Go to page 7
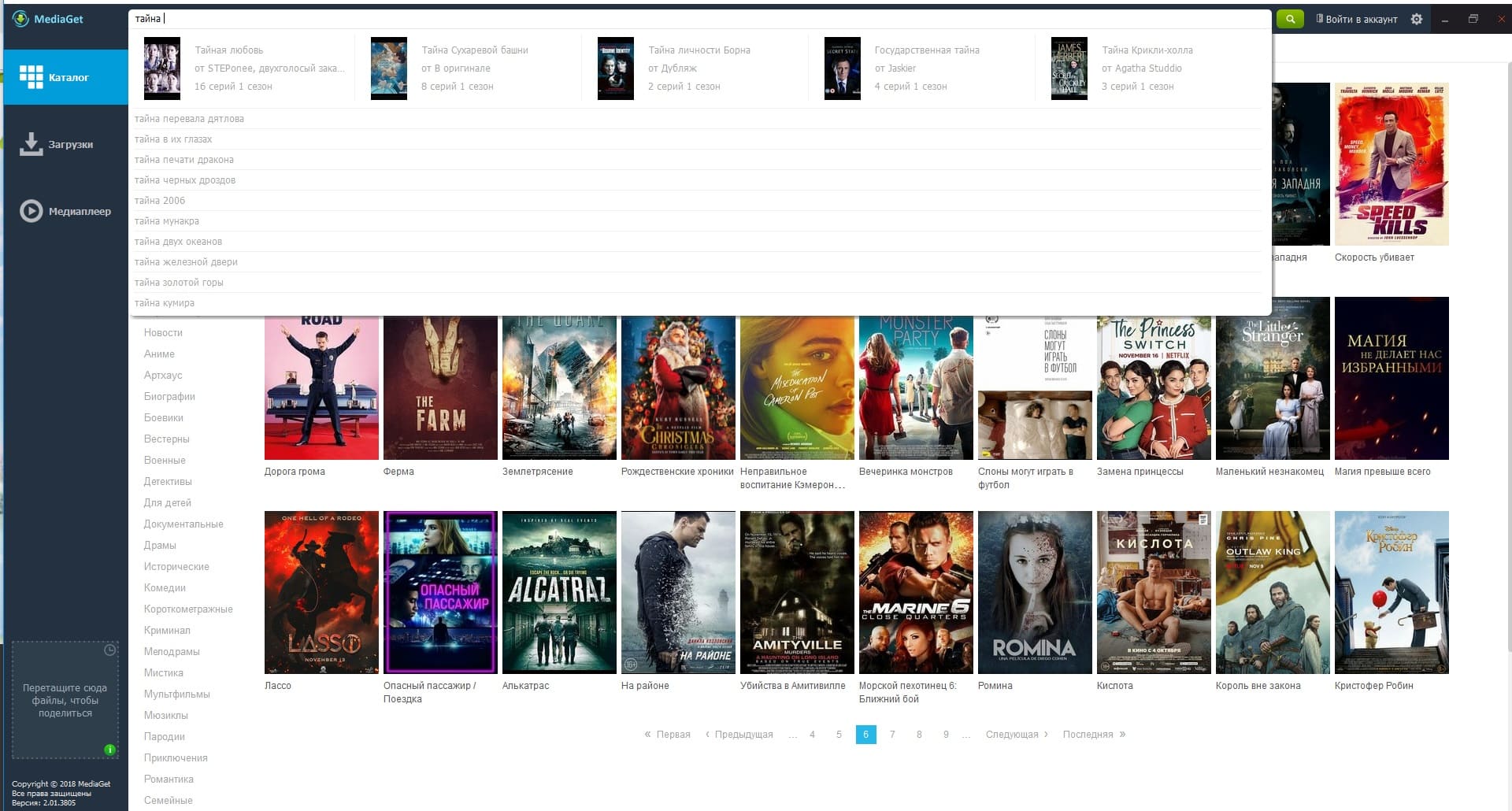 pyautogui.click(x=892, y=735)
